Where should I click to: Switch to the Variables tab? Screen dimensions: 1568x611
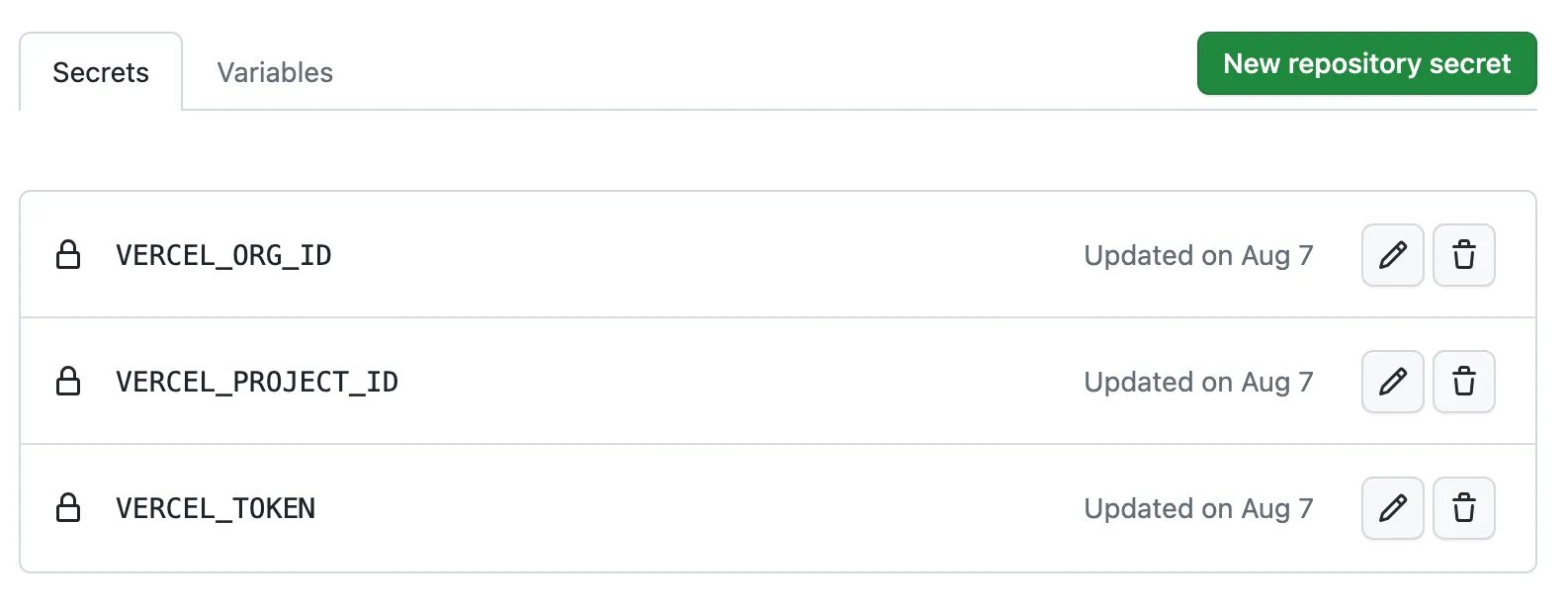274,71
